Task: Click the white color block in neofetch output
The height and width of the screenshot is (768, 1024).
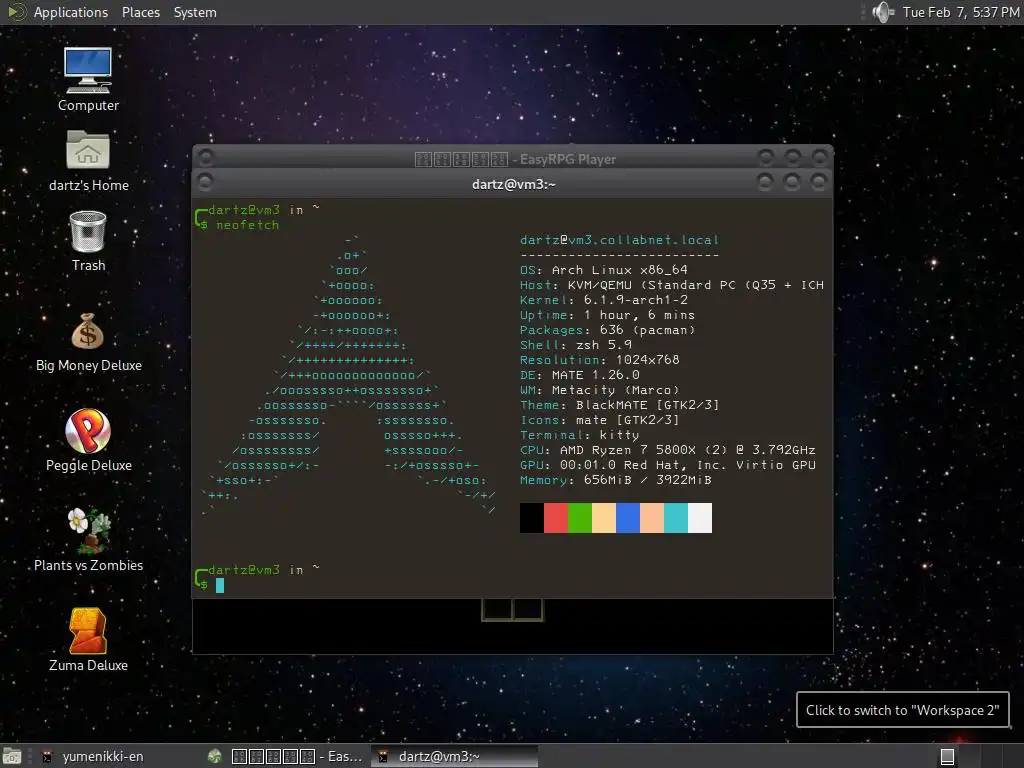Action: coord(700,518)
